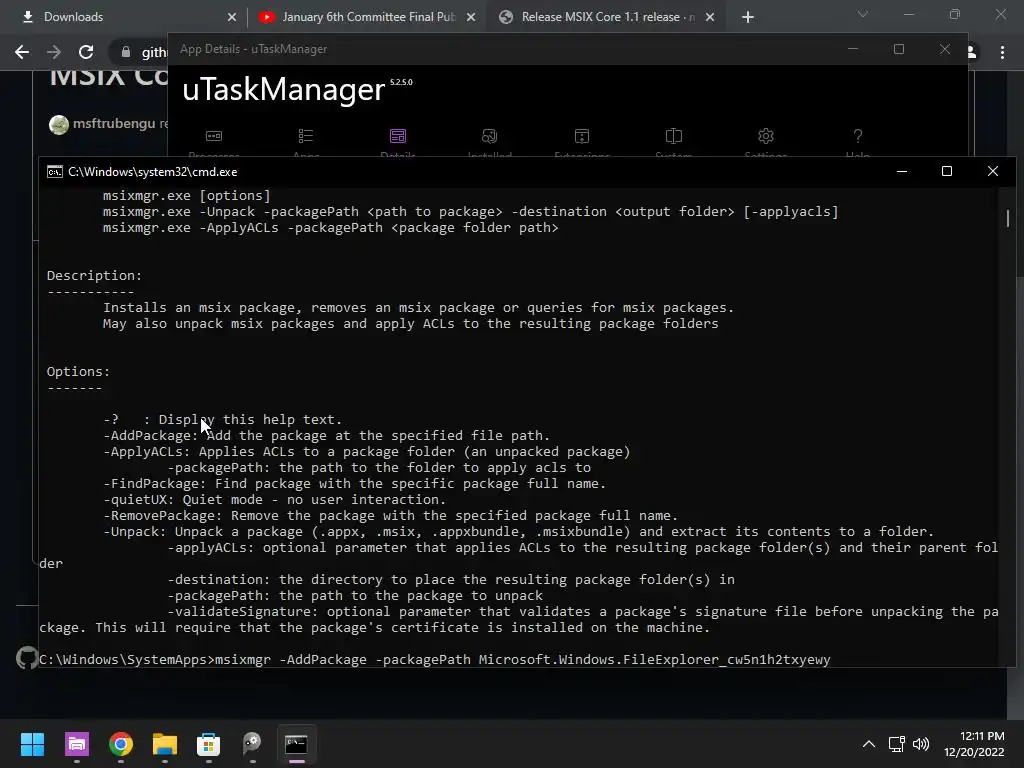Click the 'Options:' heading in cmd
Image resolution: width=1024 pixels, height=768 pixels.
pyautogui.click(x=78, y=372)
